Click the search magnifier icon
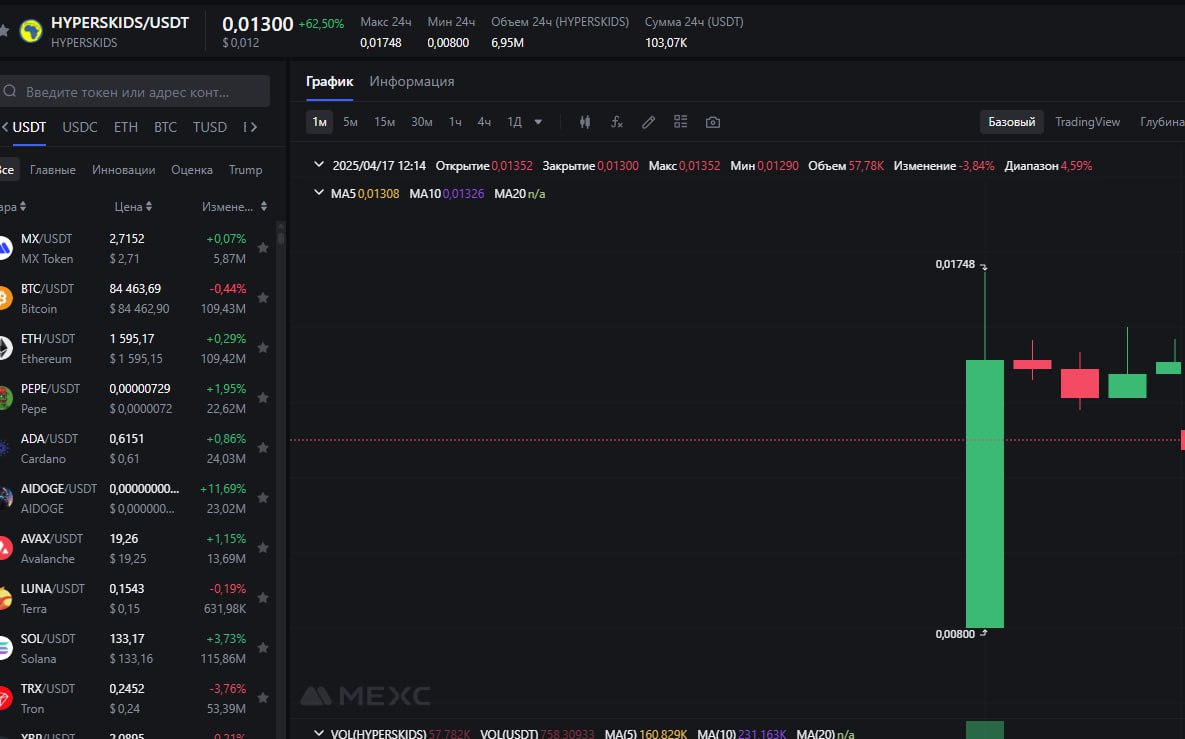 [10, 91]
